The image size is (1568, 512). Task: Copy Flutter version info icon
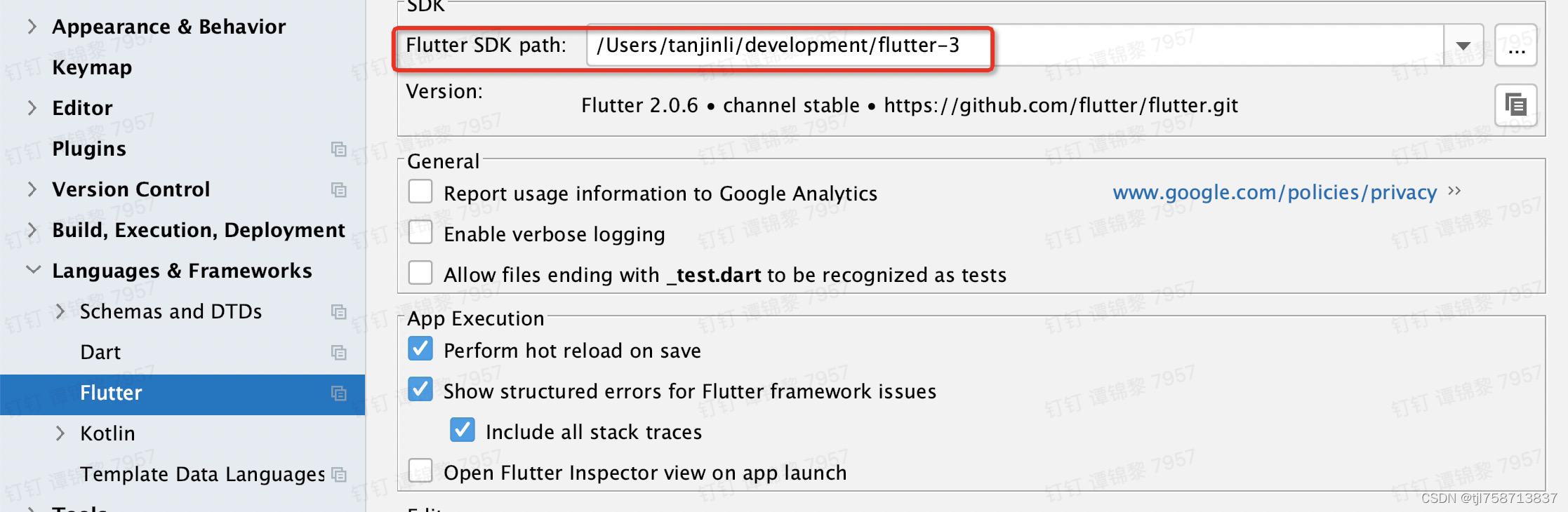[1515, 105]
